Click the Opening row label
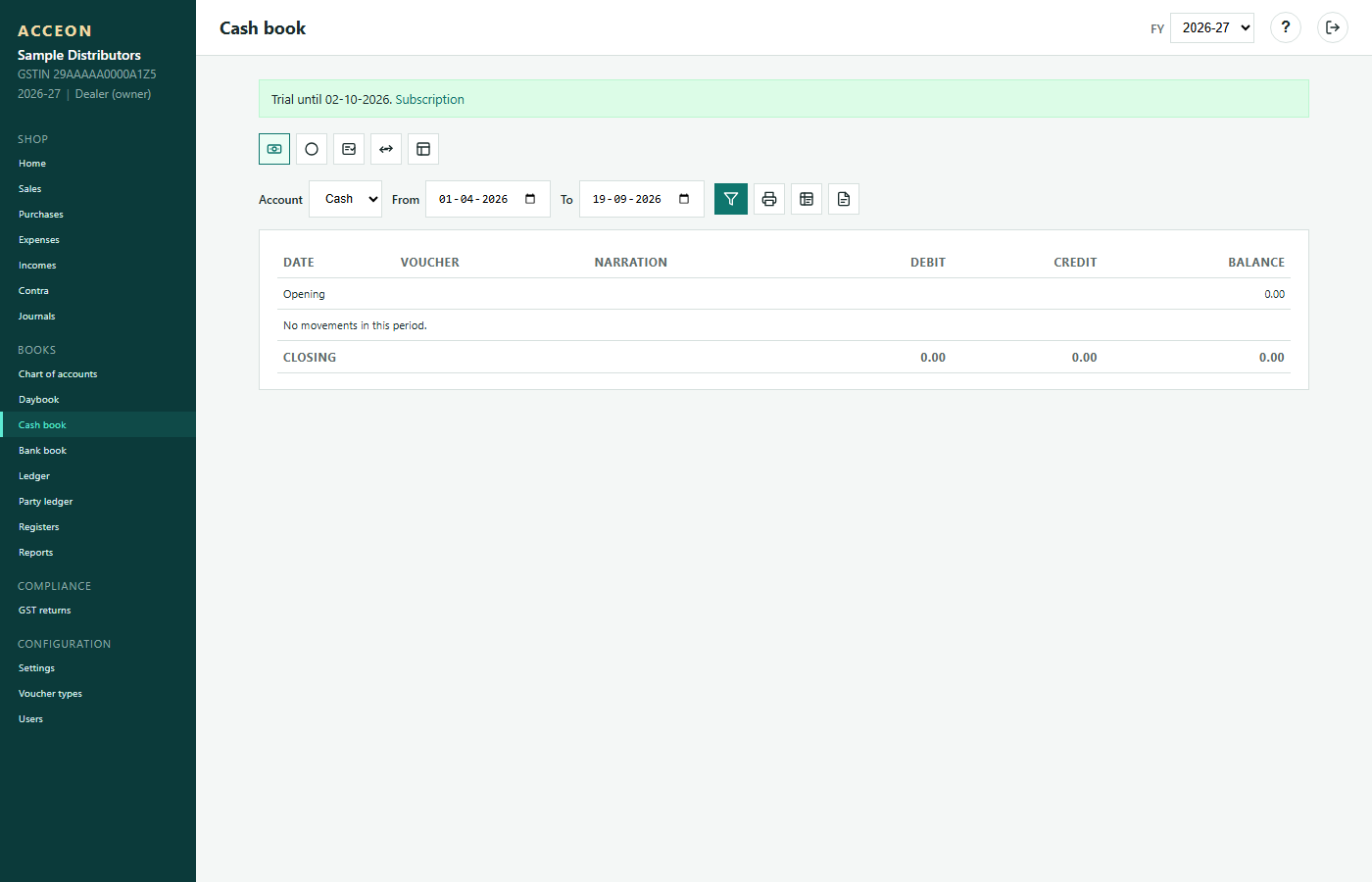 304,294
